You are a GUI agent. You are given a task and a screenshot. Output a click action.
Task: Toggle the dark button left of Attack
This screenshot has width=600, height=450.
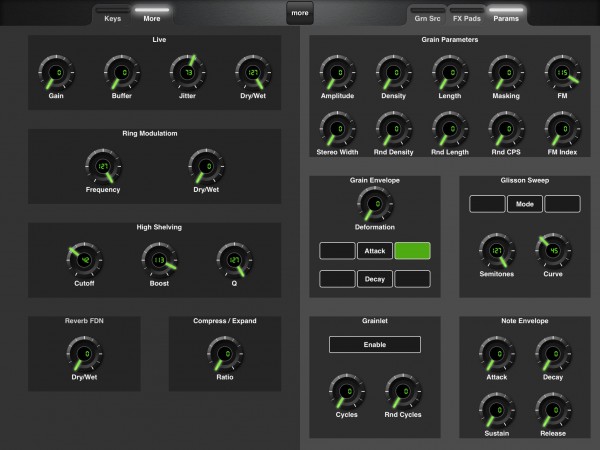[337, 251]
